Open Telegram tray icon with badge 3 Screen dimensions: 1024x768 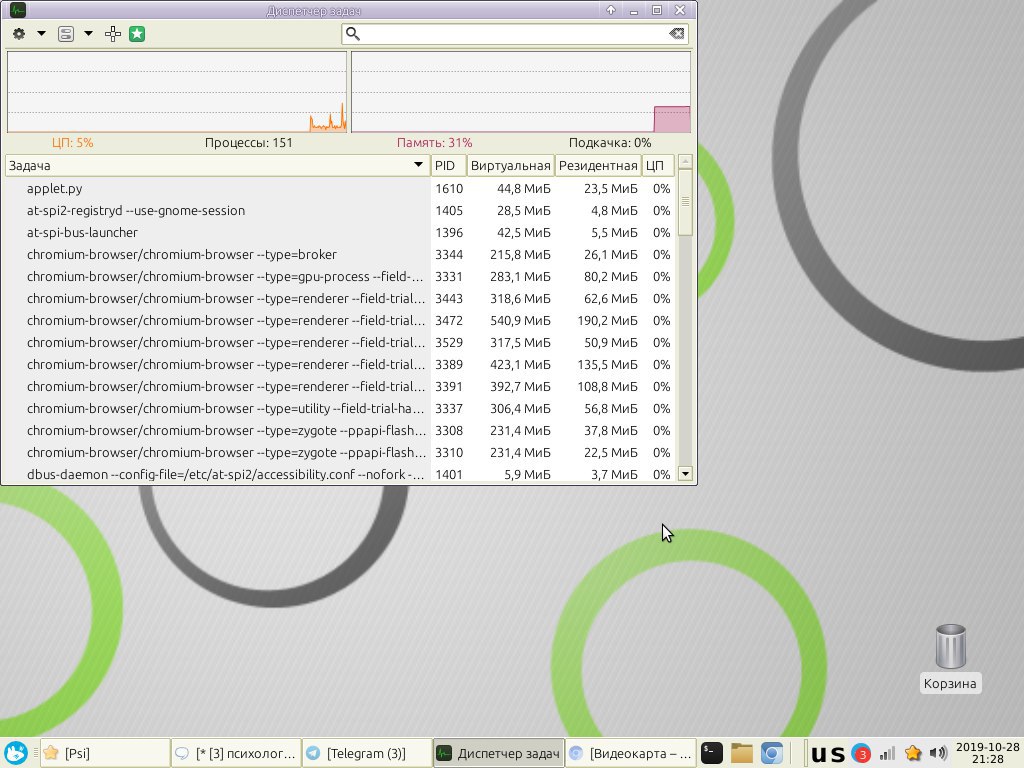point(861,754)
